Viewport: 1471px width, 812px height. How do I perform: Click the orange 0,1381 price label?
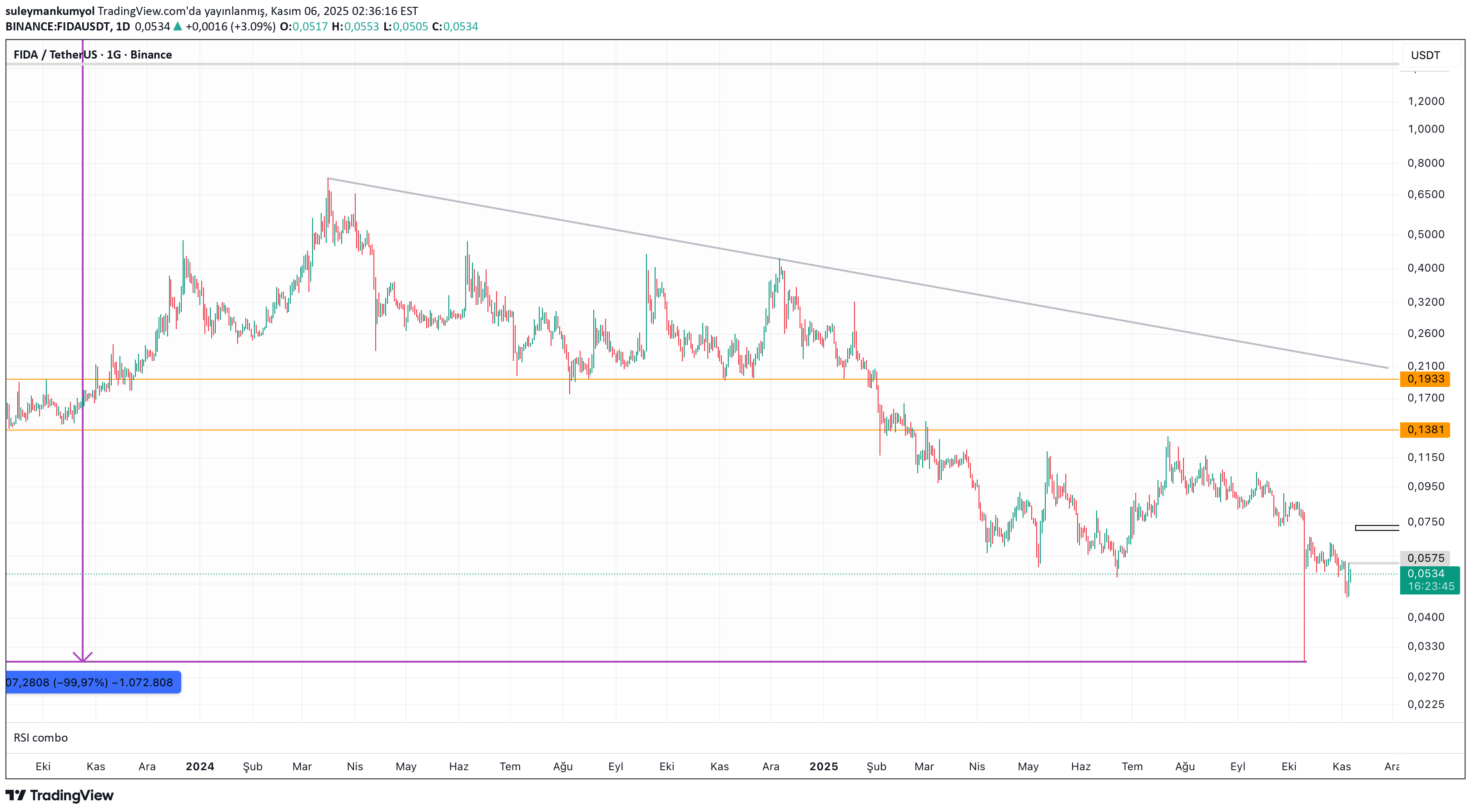click(x=1424, y=430)
